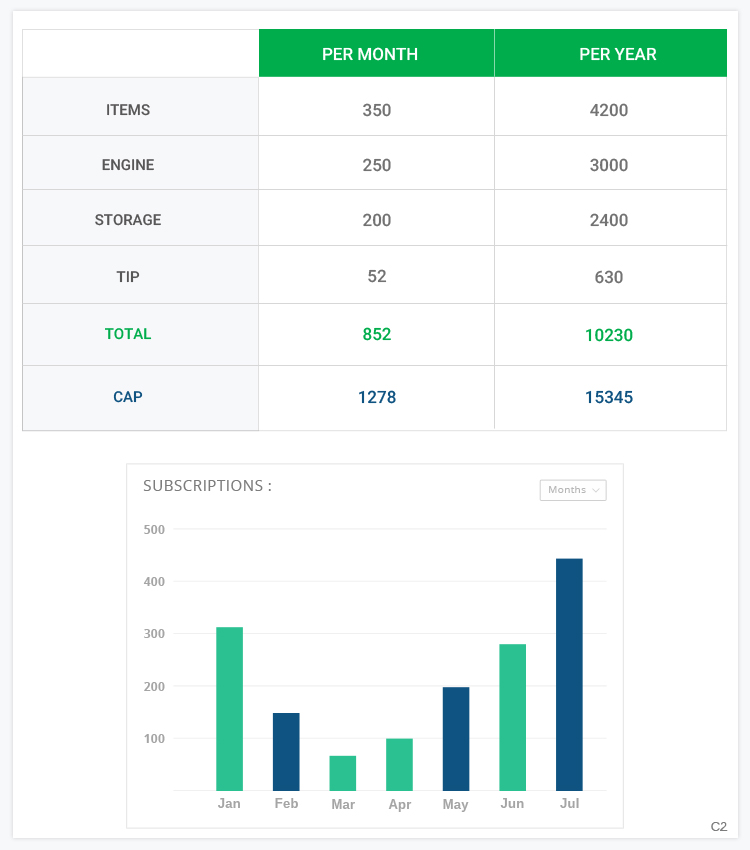Select the cap per month value 1278
750x850 pixels.
tap(377, 397)
